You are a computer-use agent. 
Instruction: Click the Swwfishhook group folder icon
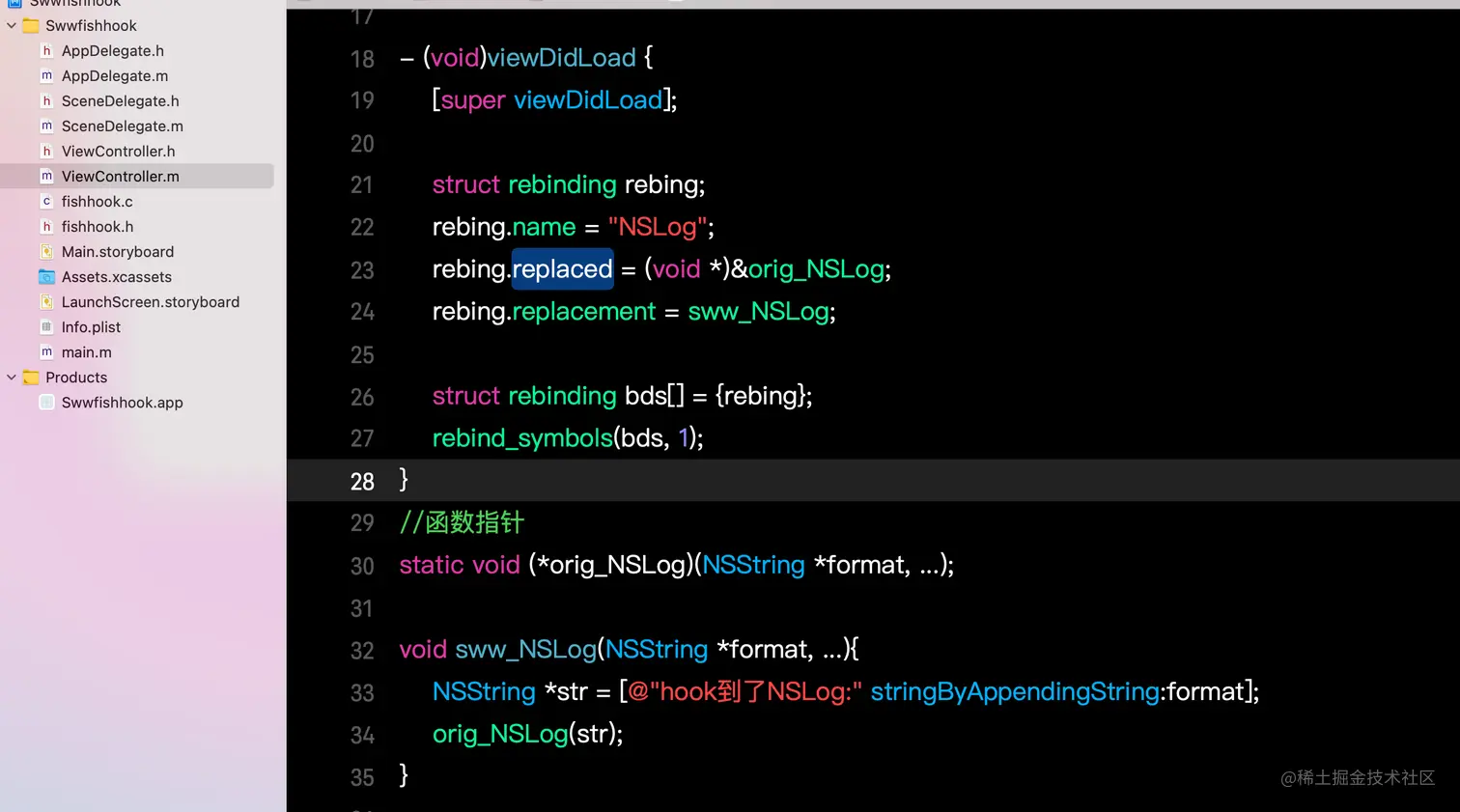31,25
